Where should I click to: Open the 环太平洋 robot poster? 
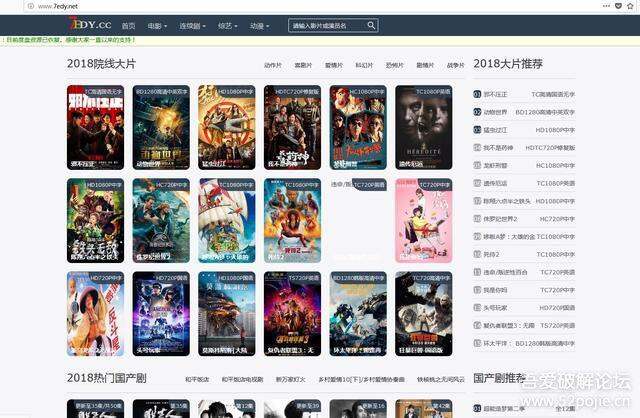tap(358, 314)
